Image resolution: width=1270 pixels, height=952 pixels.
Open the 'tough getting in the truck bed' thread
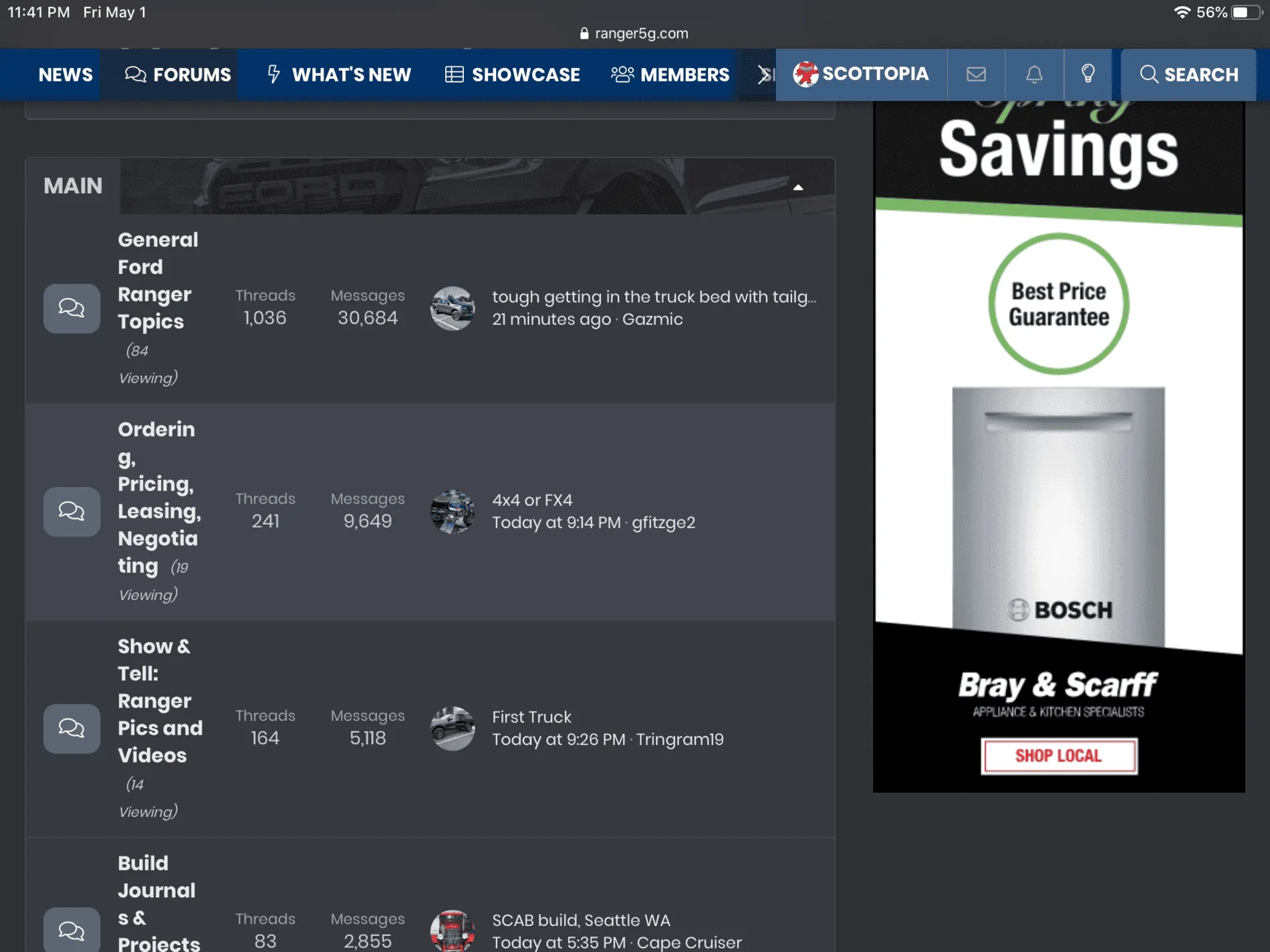point(654,297)
